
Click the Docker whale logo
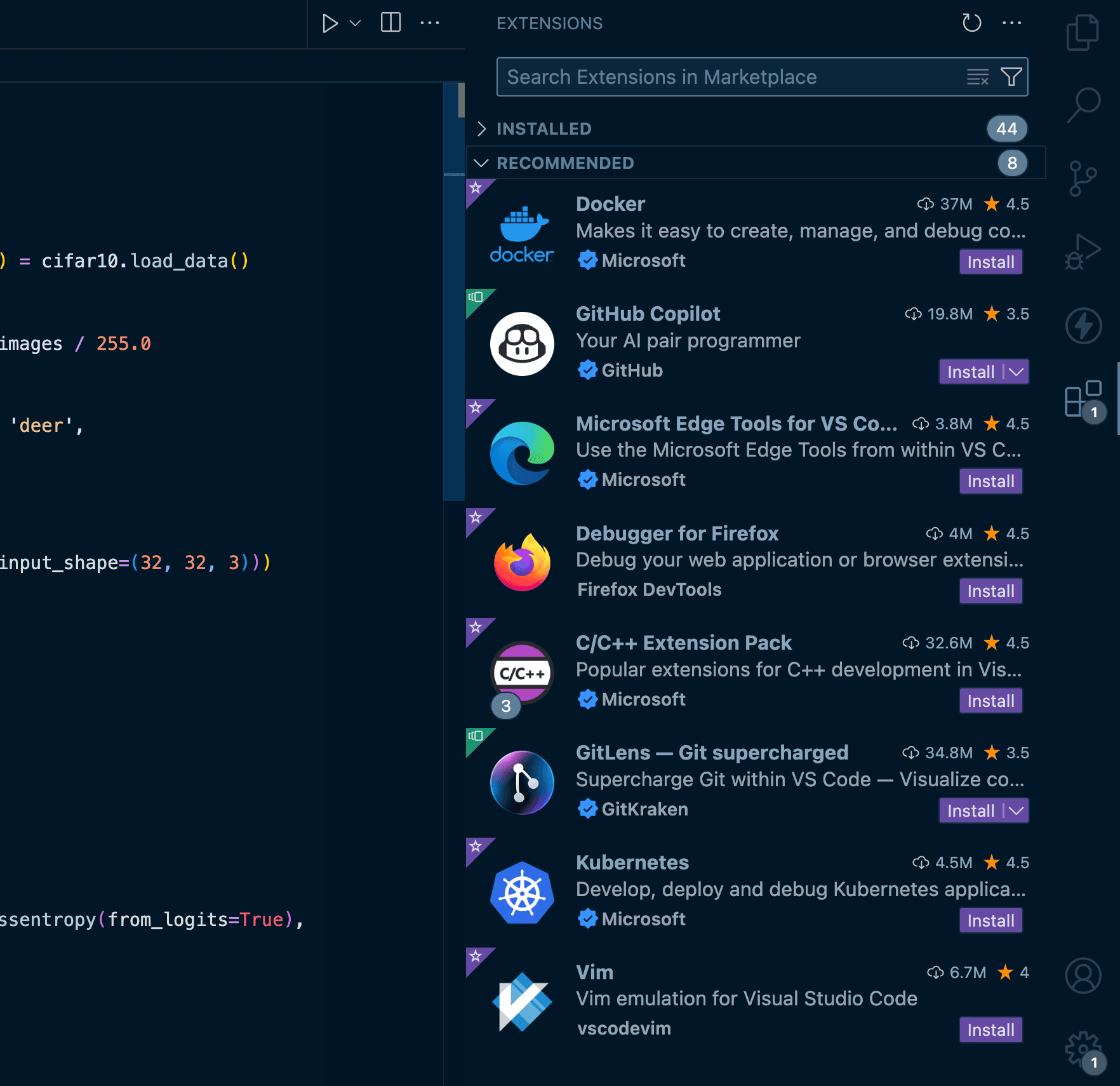522,234
